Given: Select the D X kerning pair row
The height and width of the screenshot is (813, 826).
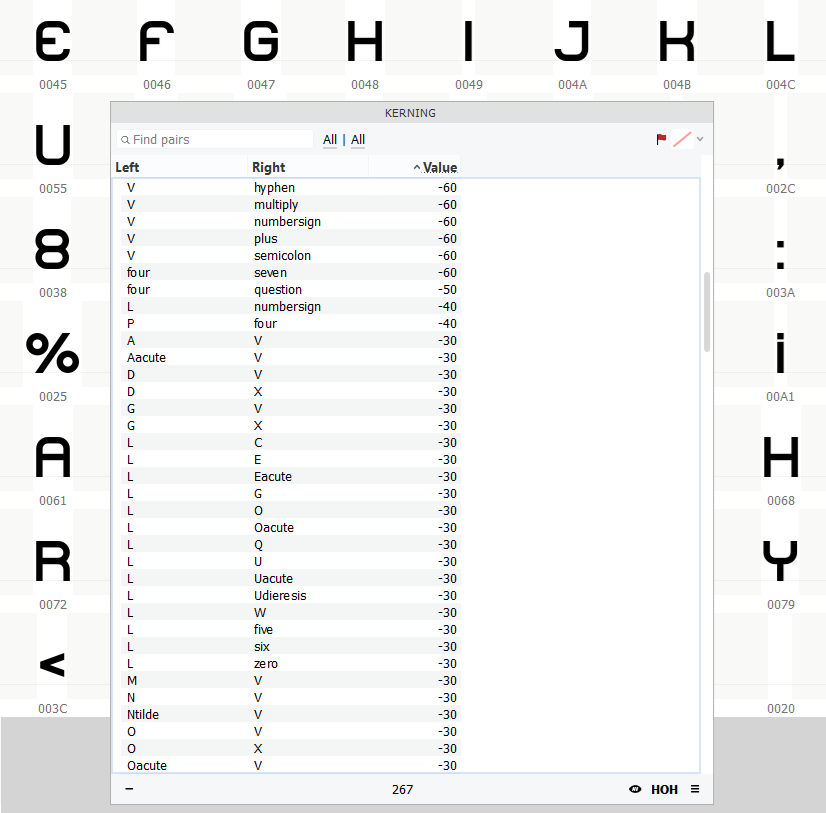Looking at the screenshot, I should point(291,391).
